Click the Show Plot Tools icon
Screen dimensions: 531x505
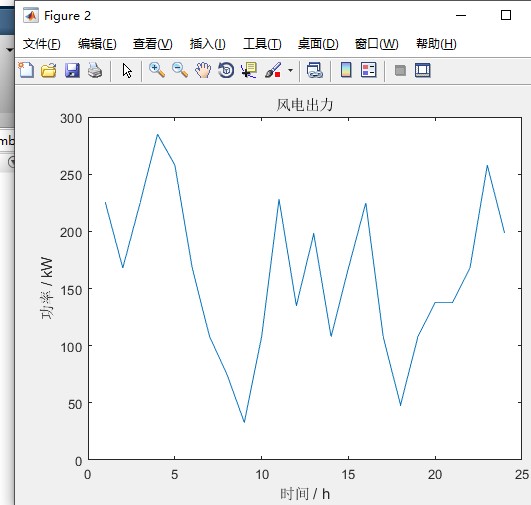coord(423,70)
